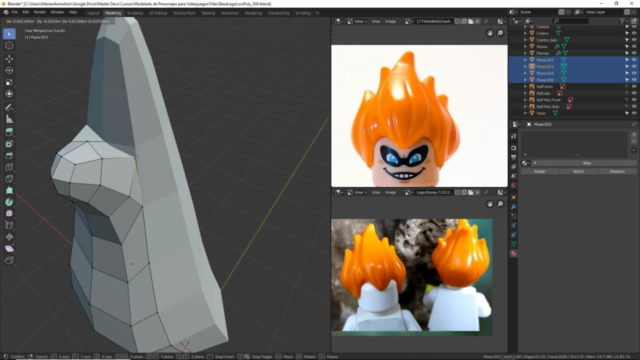The width and height of the screenshot is (640, 360).
Task: Select the Annotate pencil tool
Action: (x=9, y=108)
